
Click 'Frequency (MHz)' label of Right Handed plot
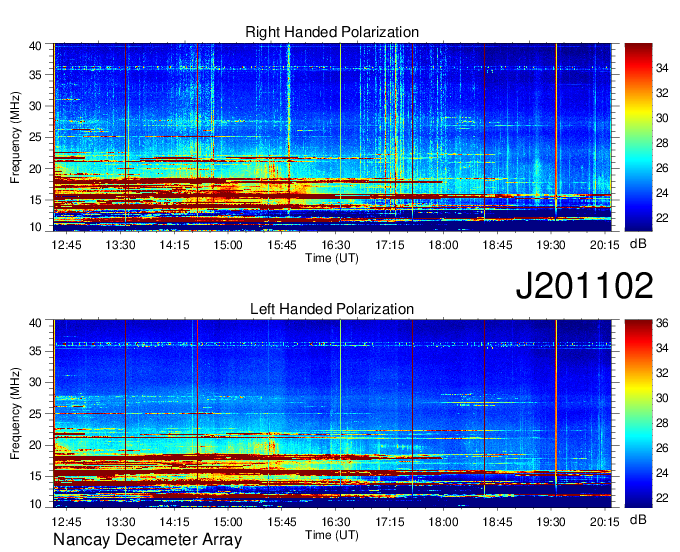coord(15,137)
